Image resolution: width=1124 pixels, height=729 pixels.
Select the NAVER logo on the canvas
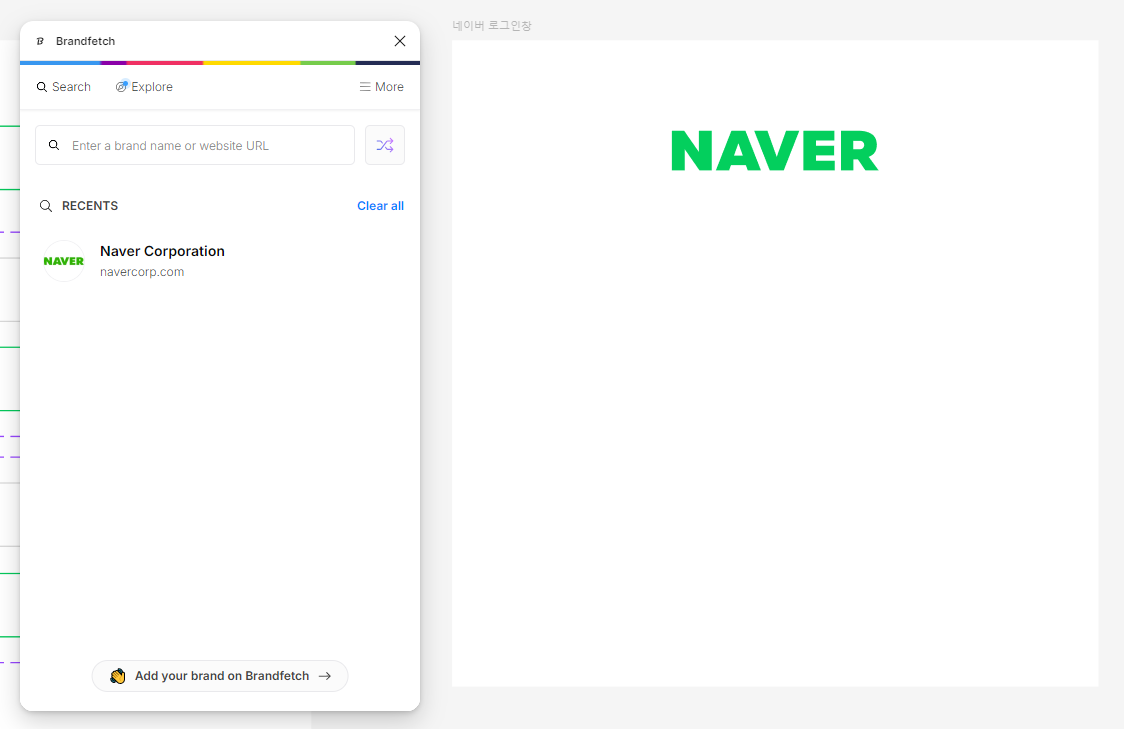(775, 151)
